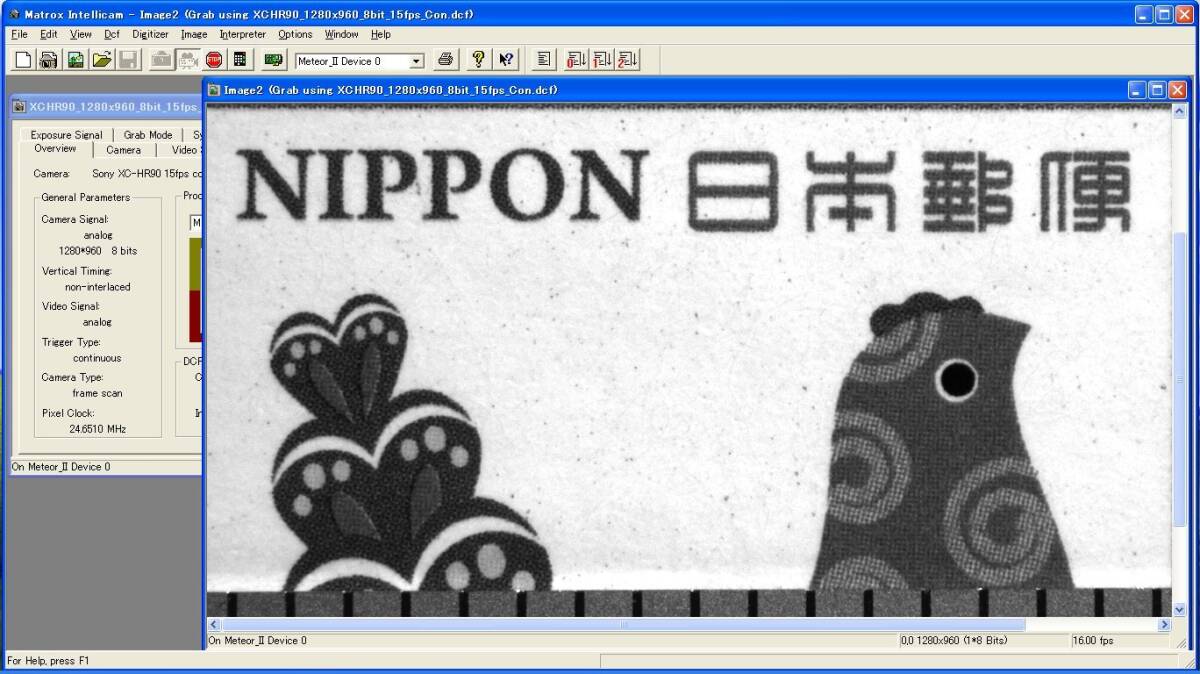Click the For Help, press F1 status text
Image resolution: width=1200 pixels, height=674 pixels.
tap(48, 661)
